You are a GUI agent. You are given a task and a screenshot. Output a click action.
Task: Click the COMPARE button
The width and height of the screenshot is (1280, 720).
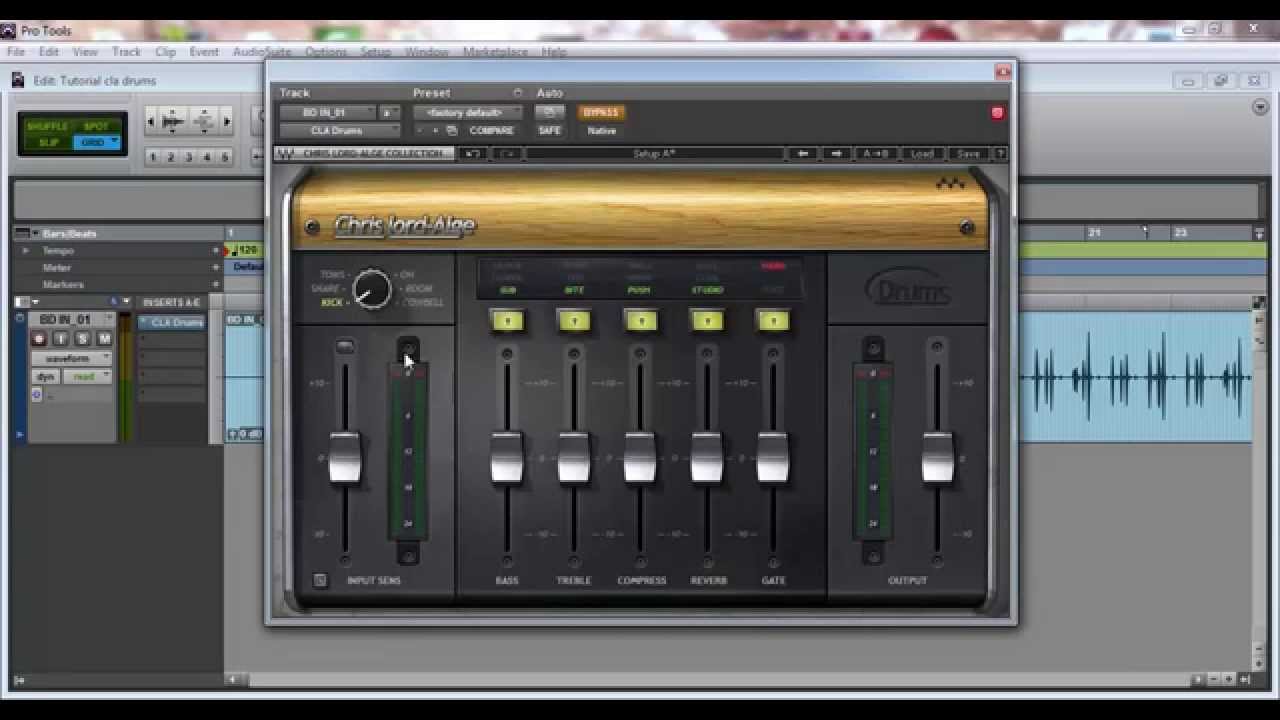(491, 130)
